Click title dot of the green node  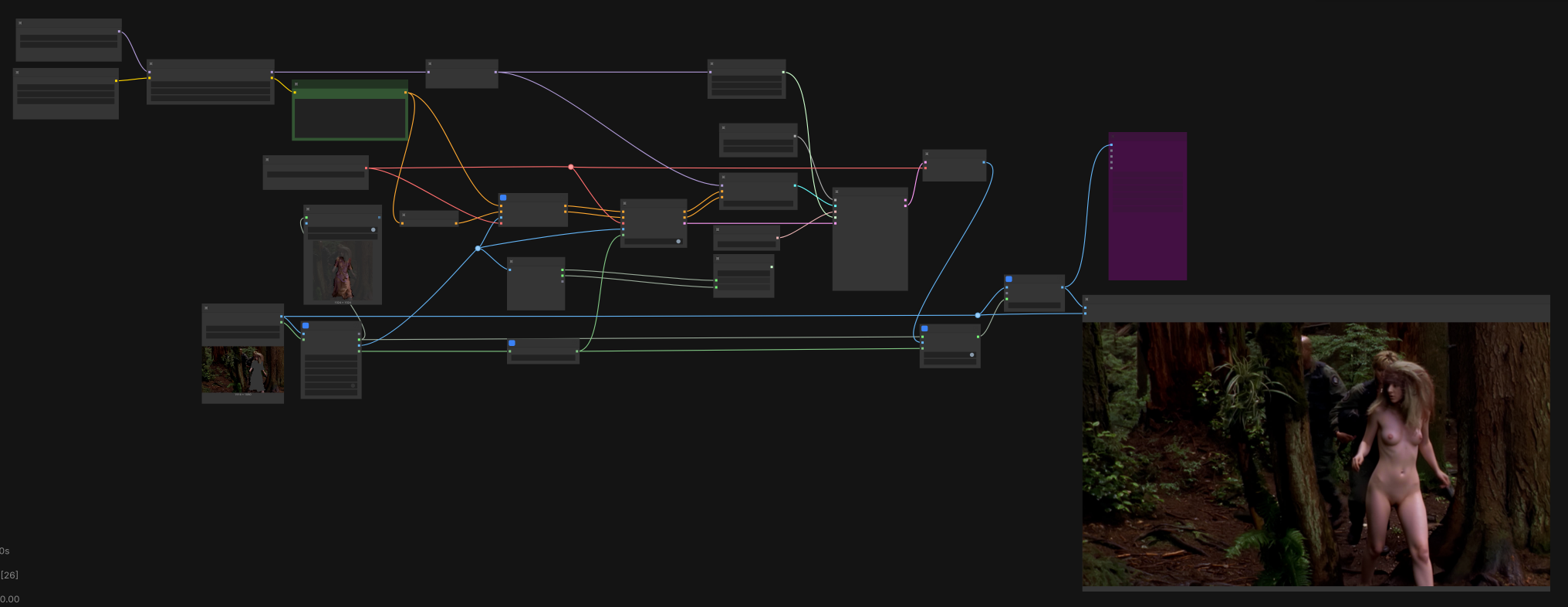coord(296,84)
